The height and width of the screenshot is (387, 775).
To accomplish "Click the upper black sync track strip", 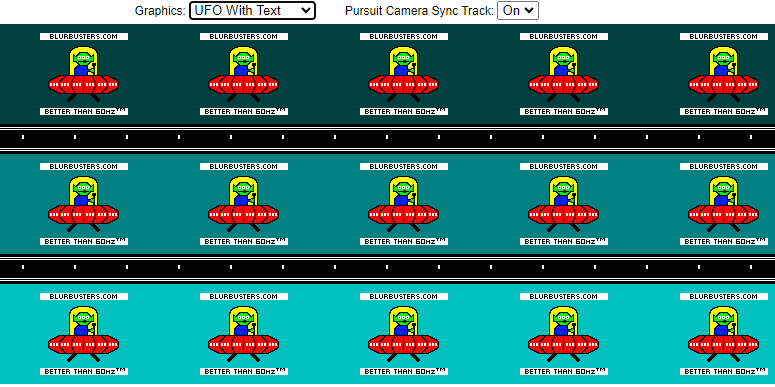I will tap(388, 139).
